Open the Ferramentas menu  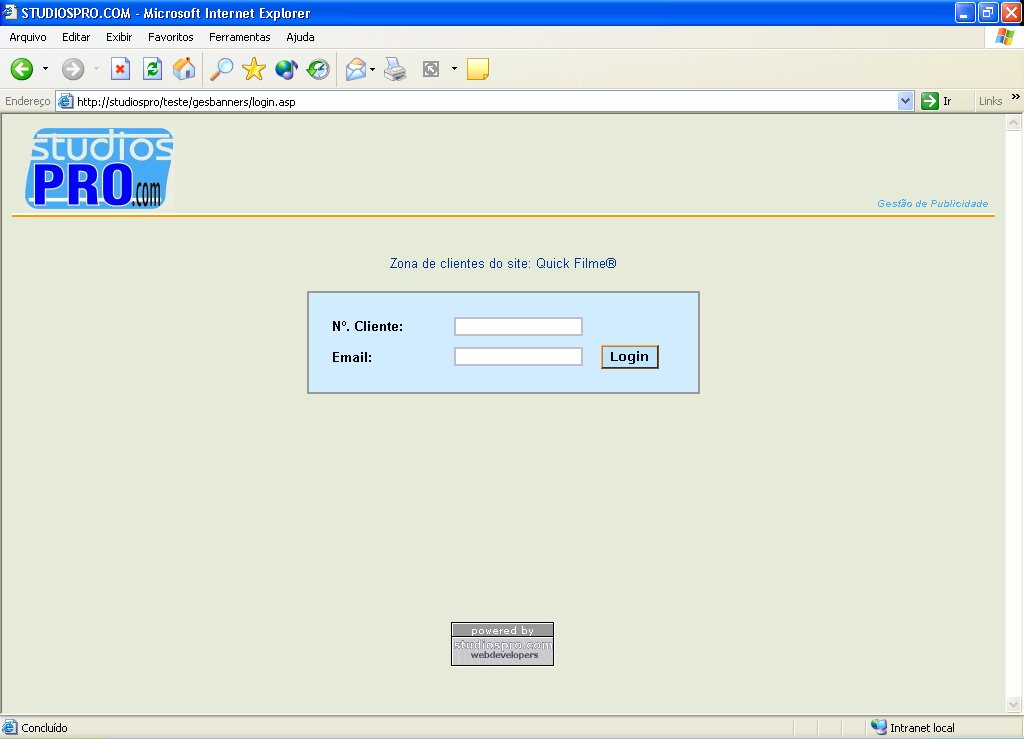click(x=239, y=37)
